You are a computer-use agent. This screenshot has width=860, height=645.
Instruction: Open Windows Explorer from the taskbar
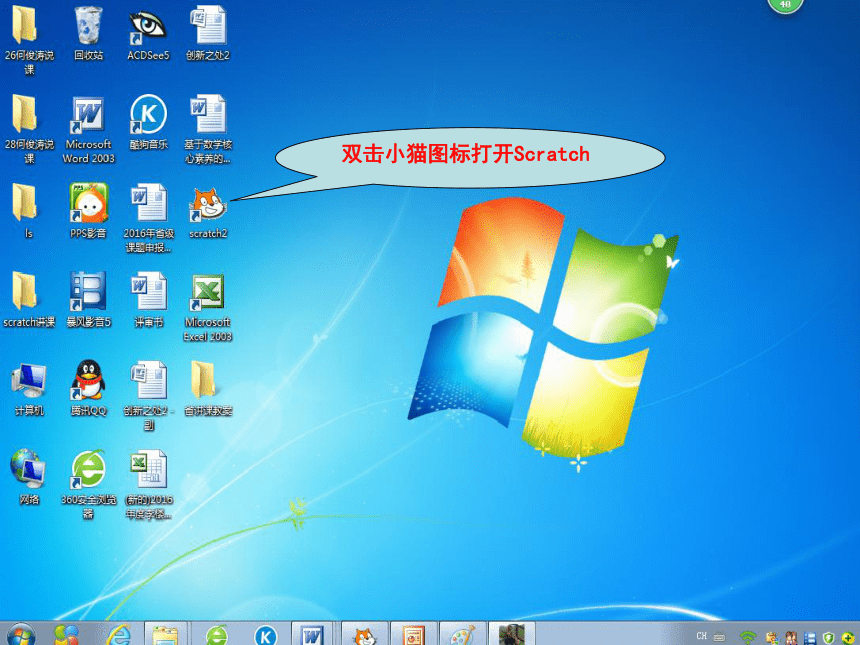(165, 635)
